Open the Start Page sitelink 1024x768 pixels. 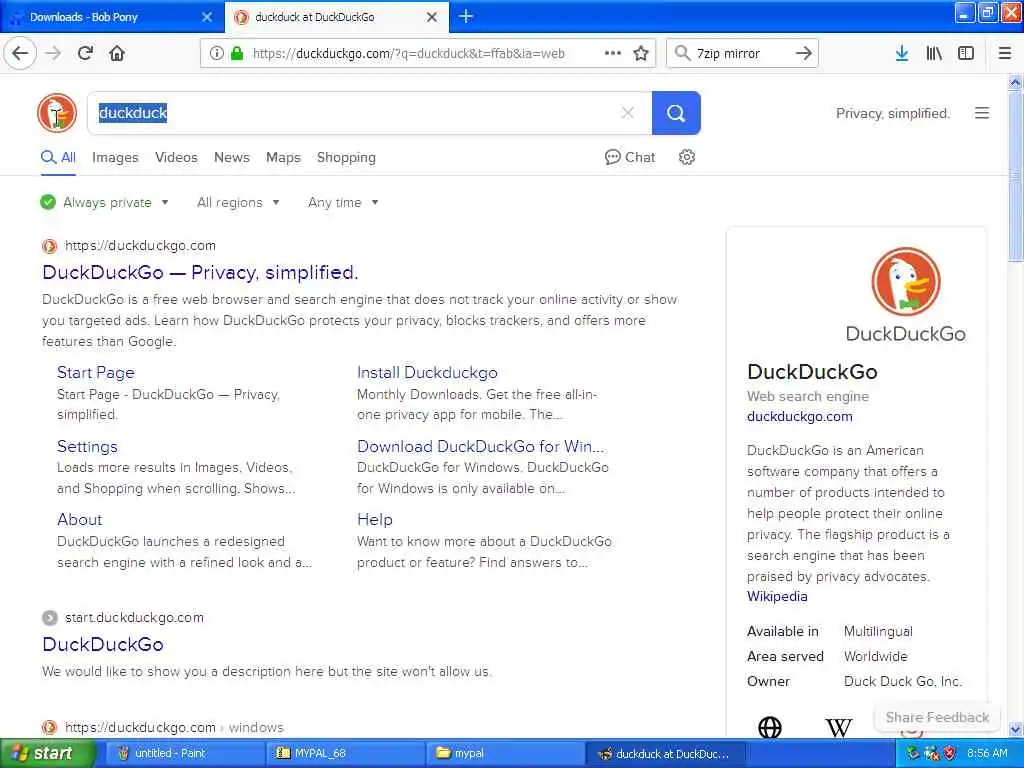click(x=96, y=373)
